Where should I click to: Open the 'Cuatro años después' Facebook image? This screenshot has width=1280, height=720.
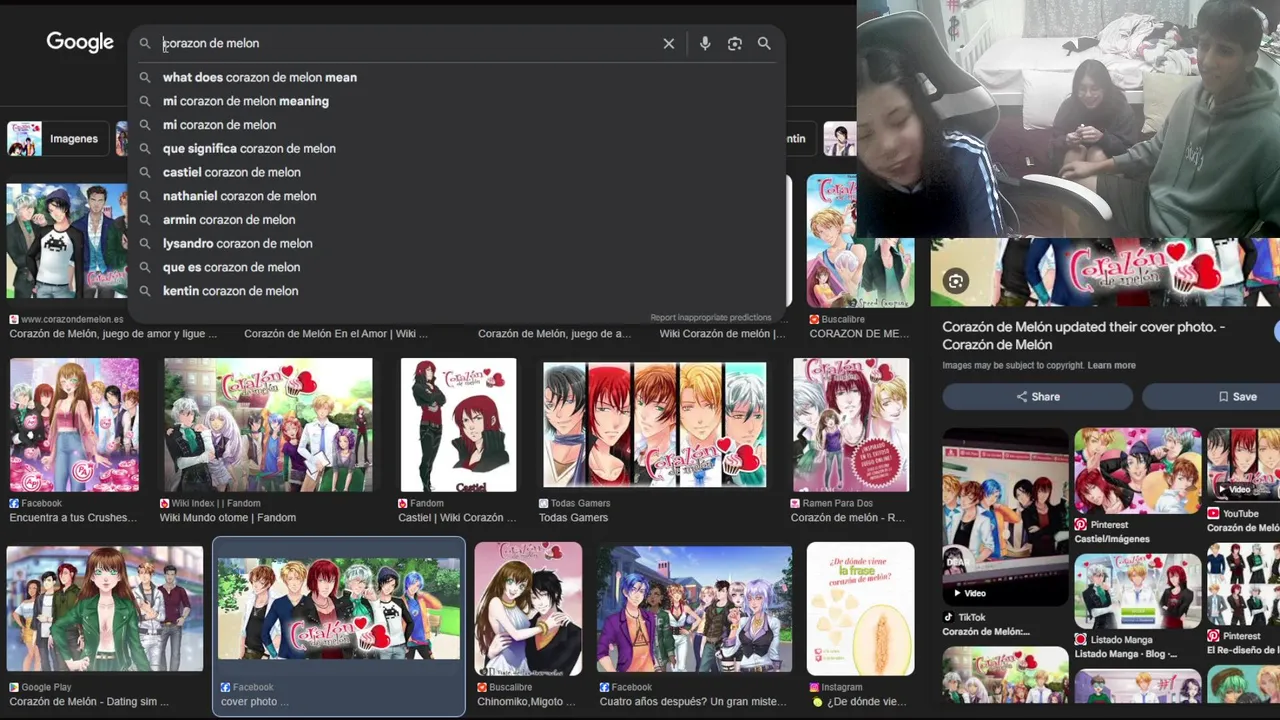[x=694, y=608]
